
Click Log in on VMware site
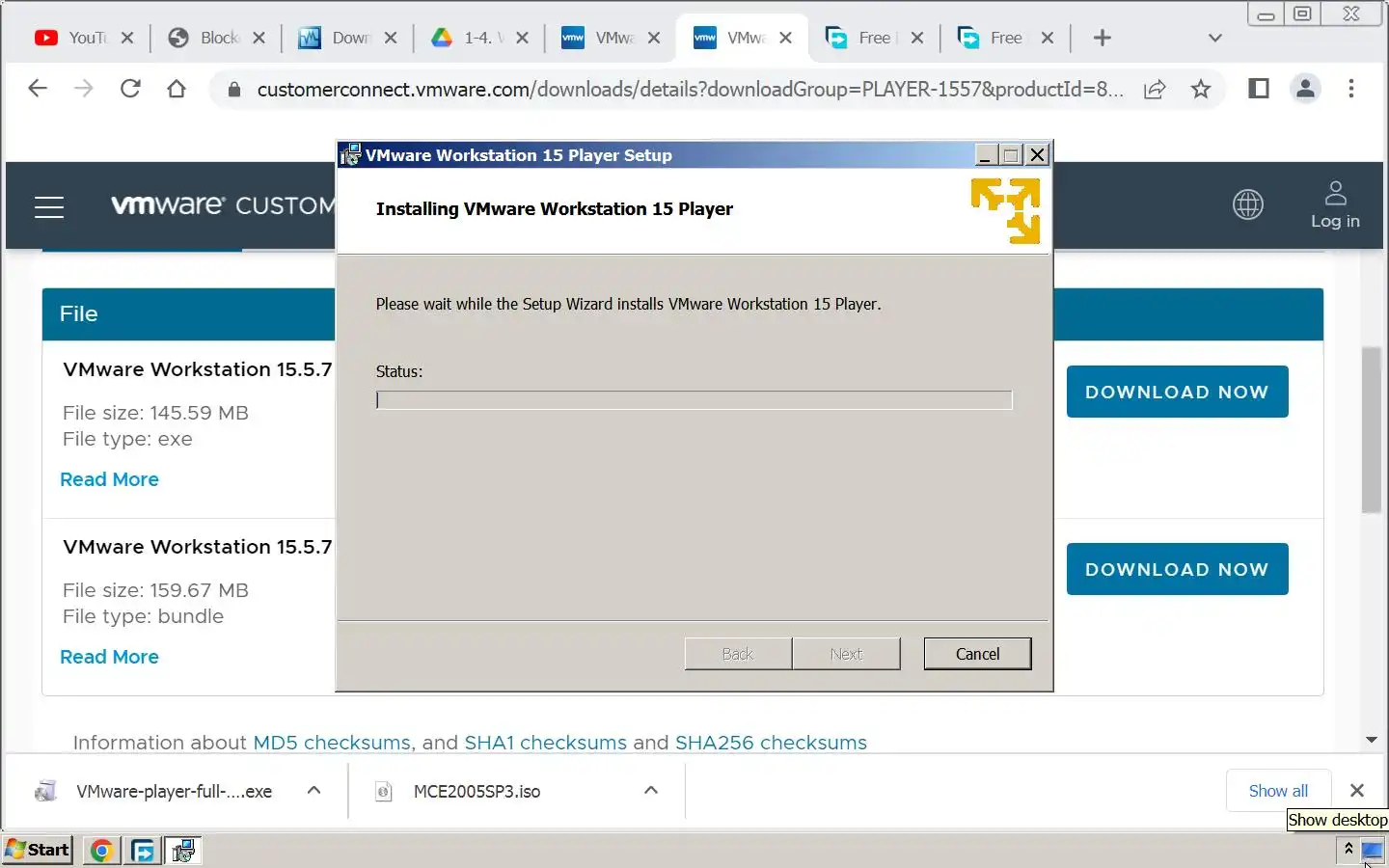1335,205
